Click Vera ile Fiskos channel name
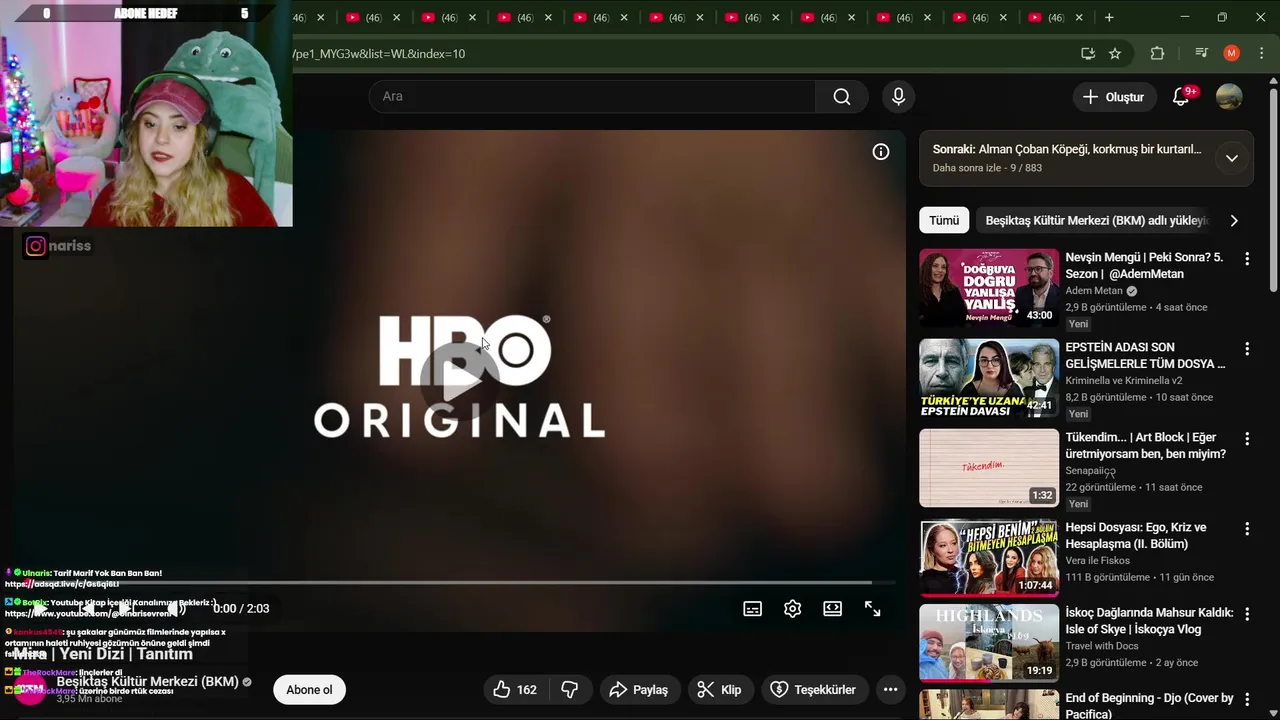The height and width of the screenshot is (720, 1280). point(1097,561)
